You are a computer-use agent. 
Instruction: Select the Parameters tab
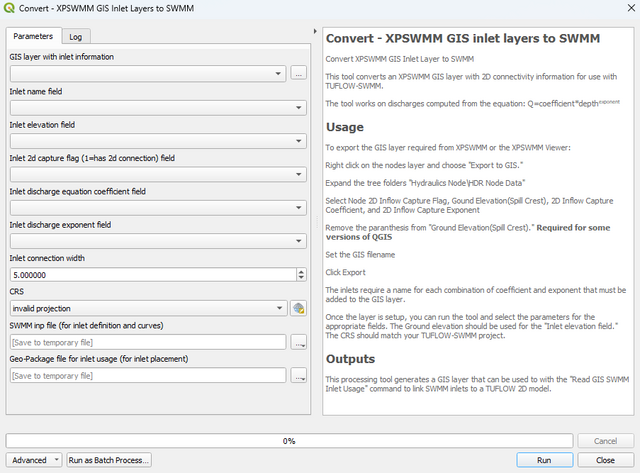click(x=33, y=36)
